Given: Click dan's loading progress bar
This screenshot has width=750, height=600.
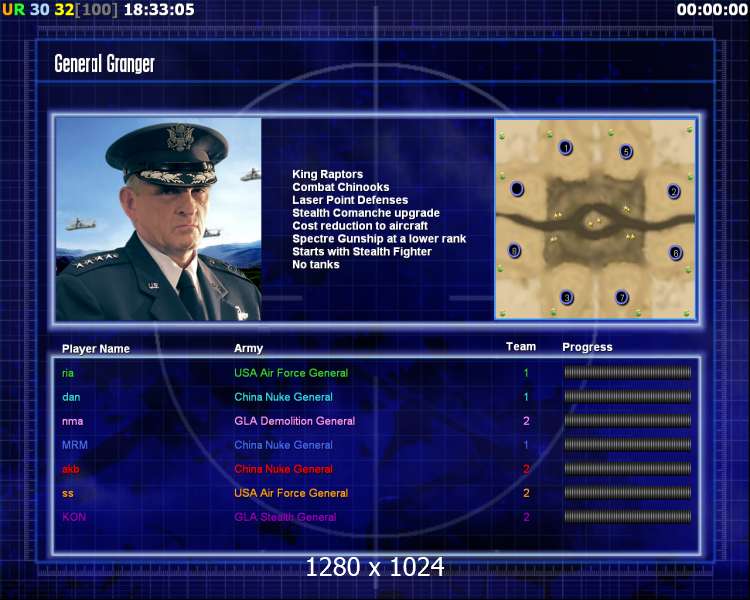Looking at the screenshot, I should (x=628, y=397).
